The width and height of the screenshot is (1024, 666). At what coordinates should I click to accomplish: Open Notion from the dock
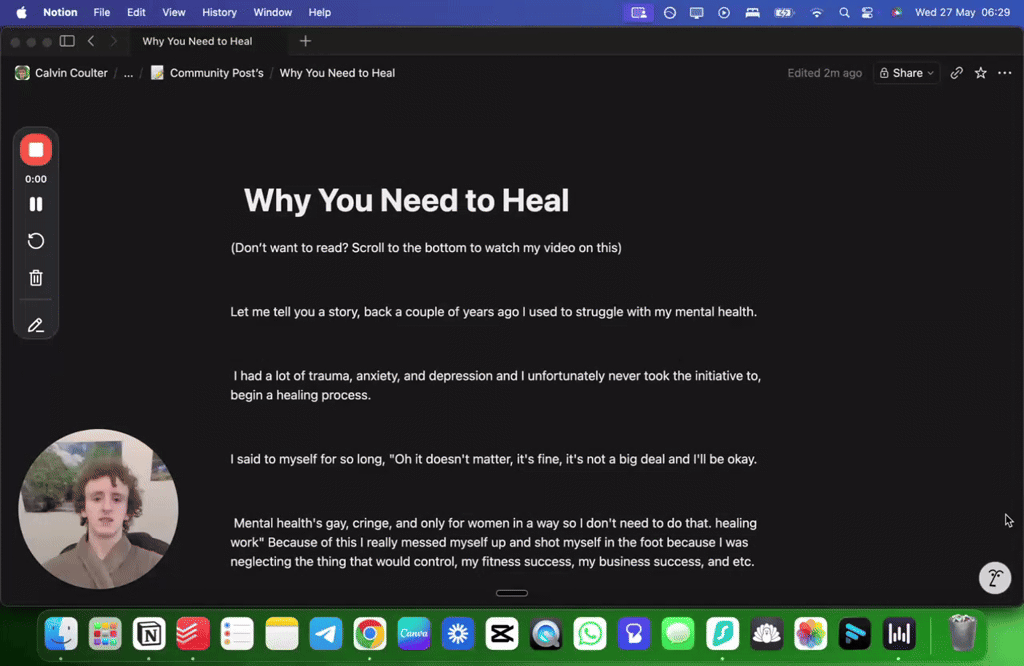[149, 633]
